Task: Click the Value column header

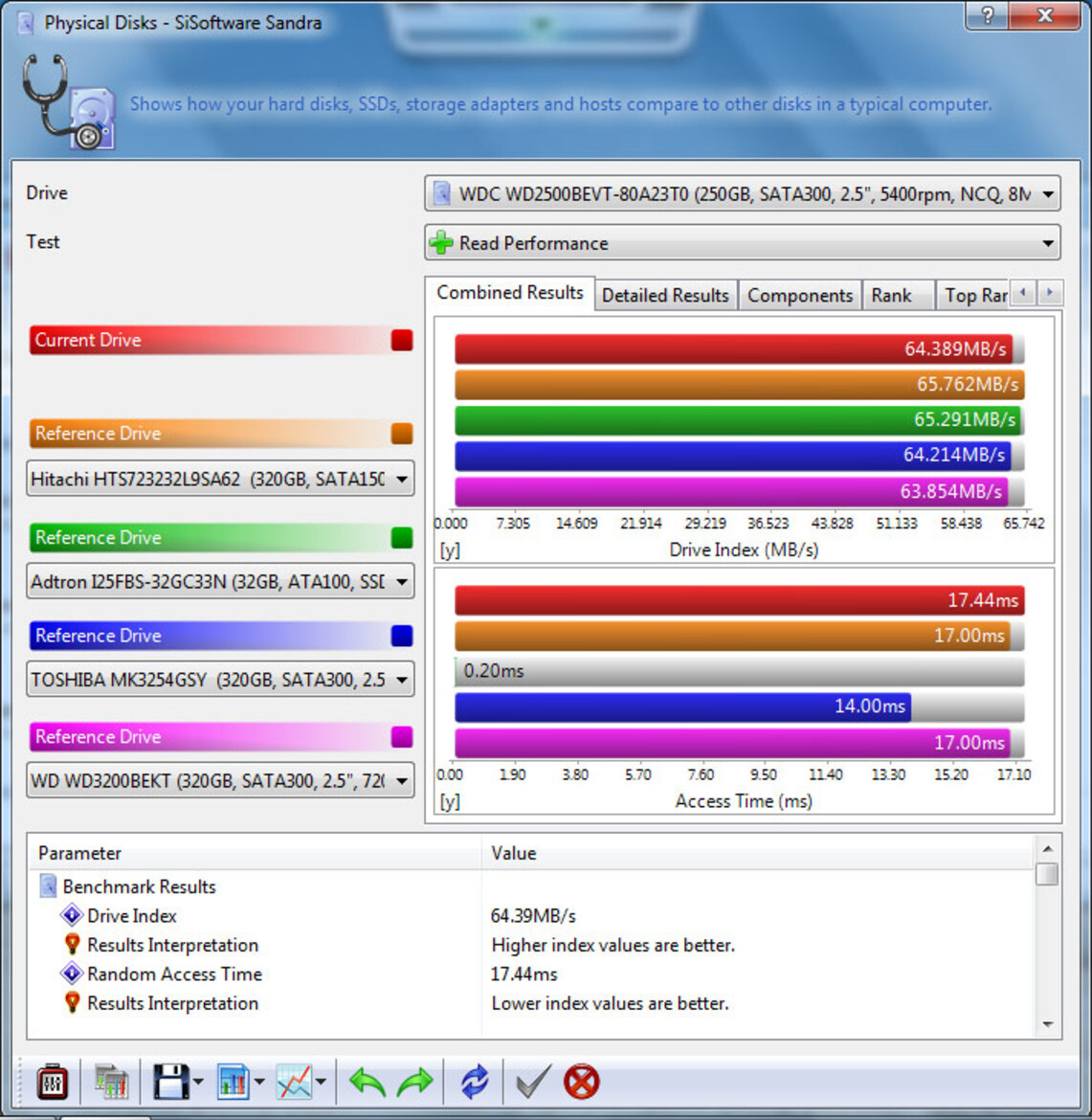Action: [x=757, y=853]
